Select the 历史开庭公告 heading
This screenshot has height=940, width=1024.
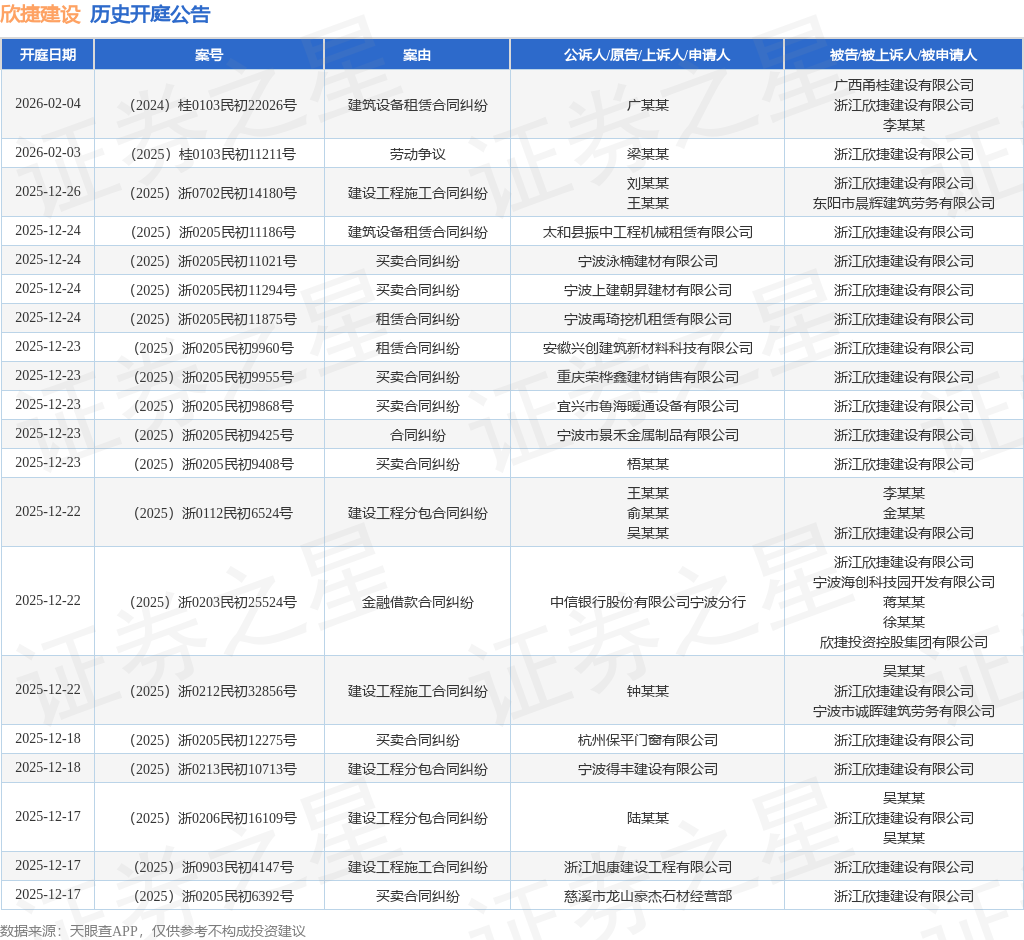tap(150, 14)
